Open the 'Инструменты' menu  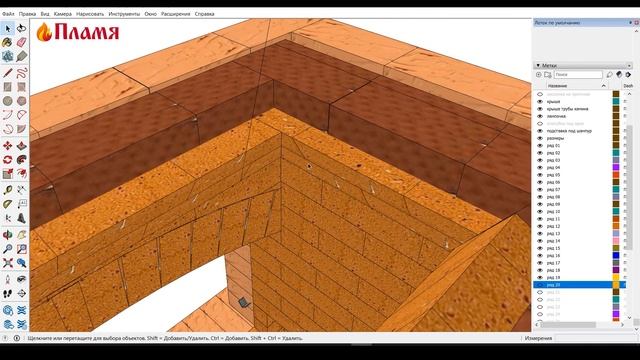124,14
